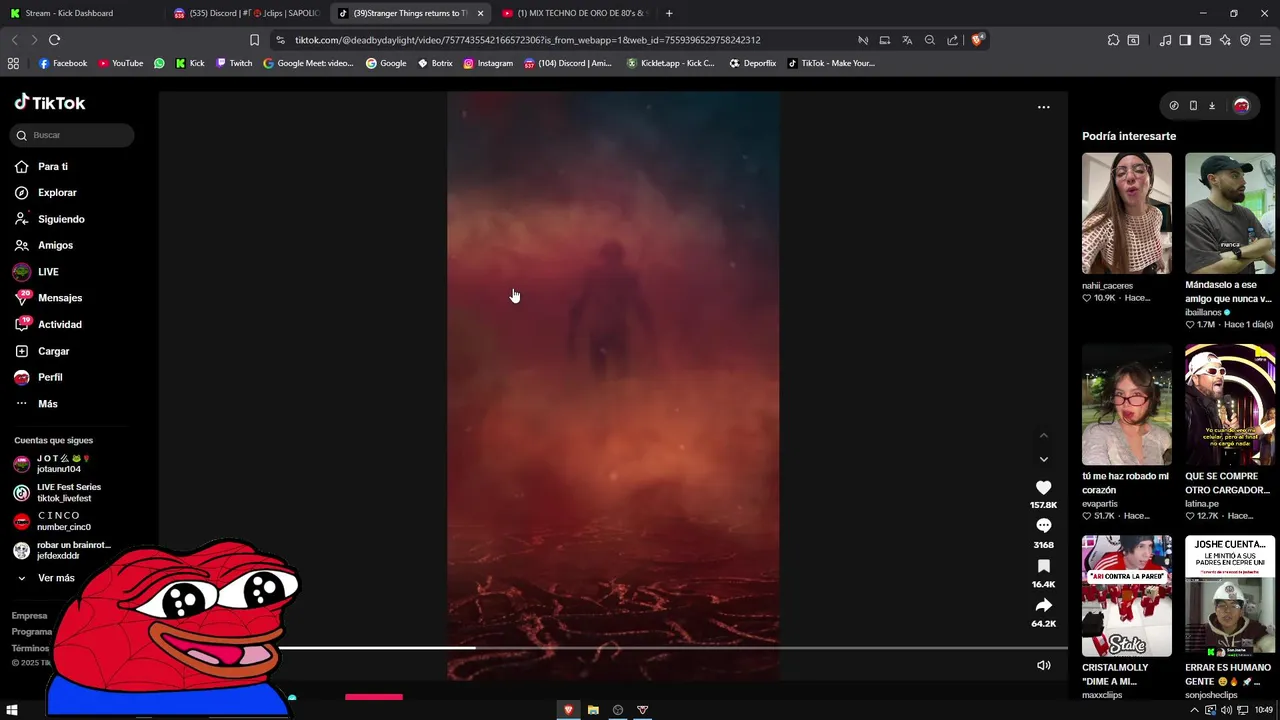Screen dimensions: 1280x720
Task: Go to the previous video with the up arrow
Action: (1043, 435)
